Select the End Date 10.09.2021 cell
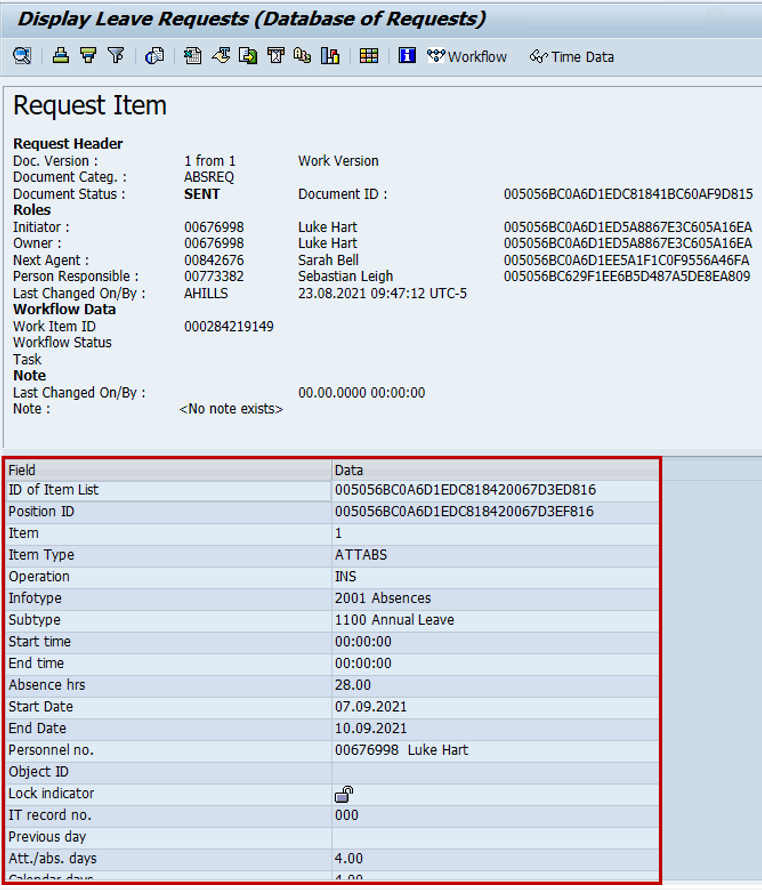This screenshot has height=890, width=762. (495, 728)
